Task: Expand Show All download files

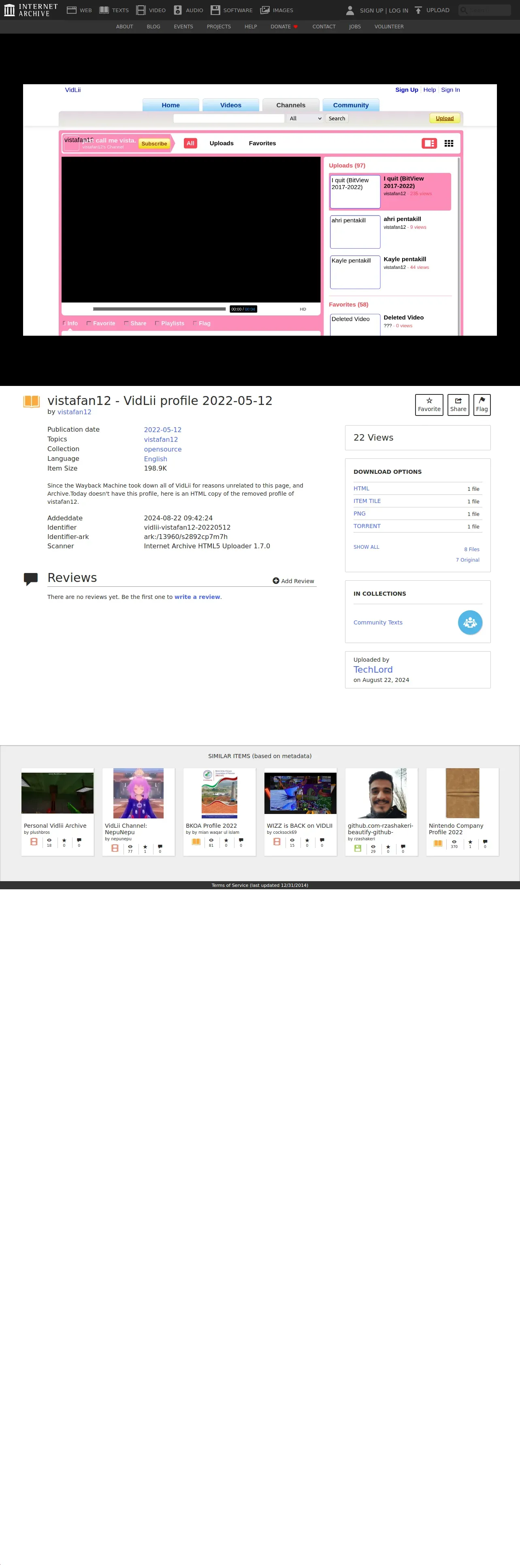Action: click(x=366, y=547)
